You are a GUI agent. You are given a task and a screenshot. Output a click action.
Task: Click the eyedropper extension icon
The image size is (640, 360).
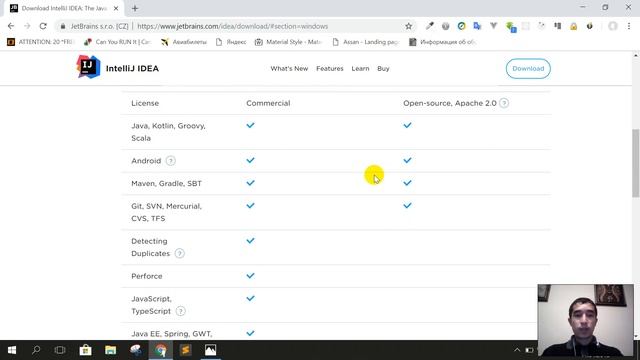point(429,26)
